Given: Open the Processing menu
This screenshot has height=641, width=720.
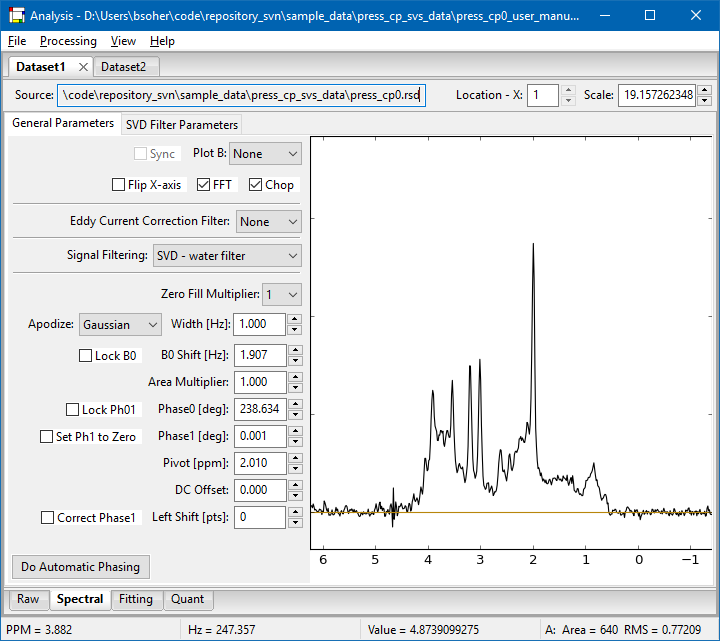Looking at the screenshot, I should point(68,41).
